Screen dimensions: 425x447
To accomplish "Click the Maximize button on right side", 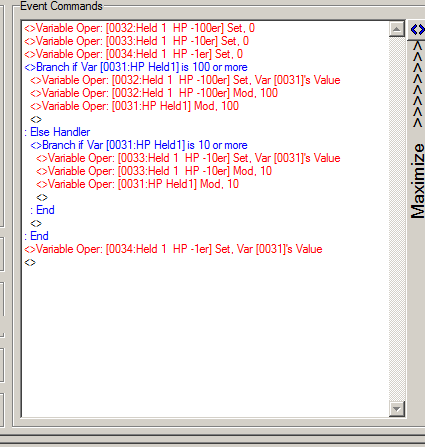I will point(417,181).
